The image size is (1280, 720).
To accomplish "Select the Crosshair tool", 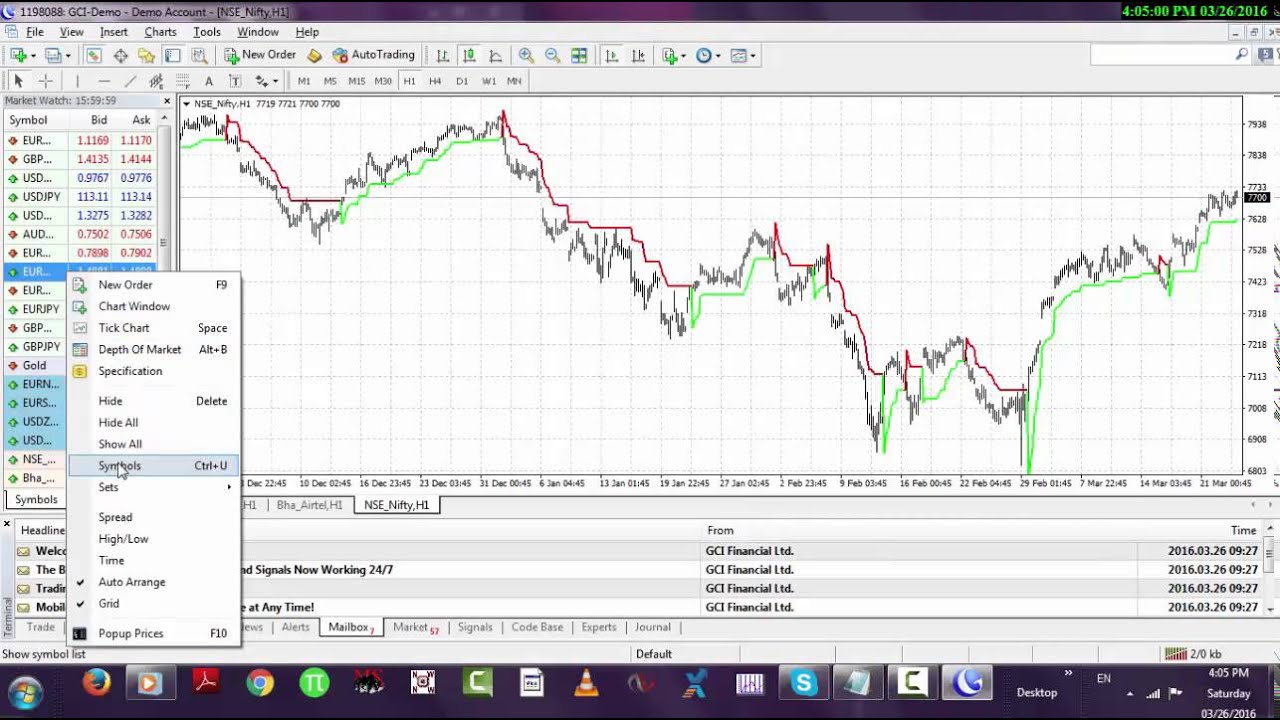I will point(45,81).
